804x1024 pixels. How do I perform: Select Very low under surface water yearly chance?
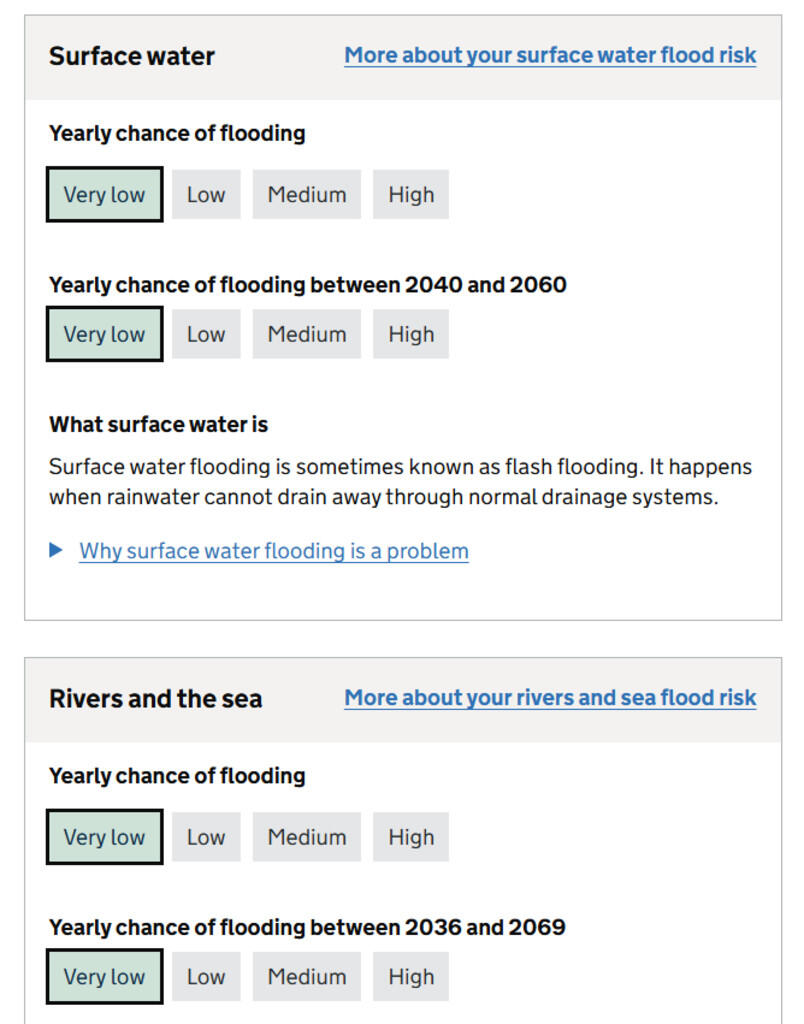pos(104,194)
